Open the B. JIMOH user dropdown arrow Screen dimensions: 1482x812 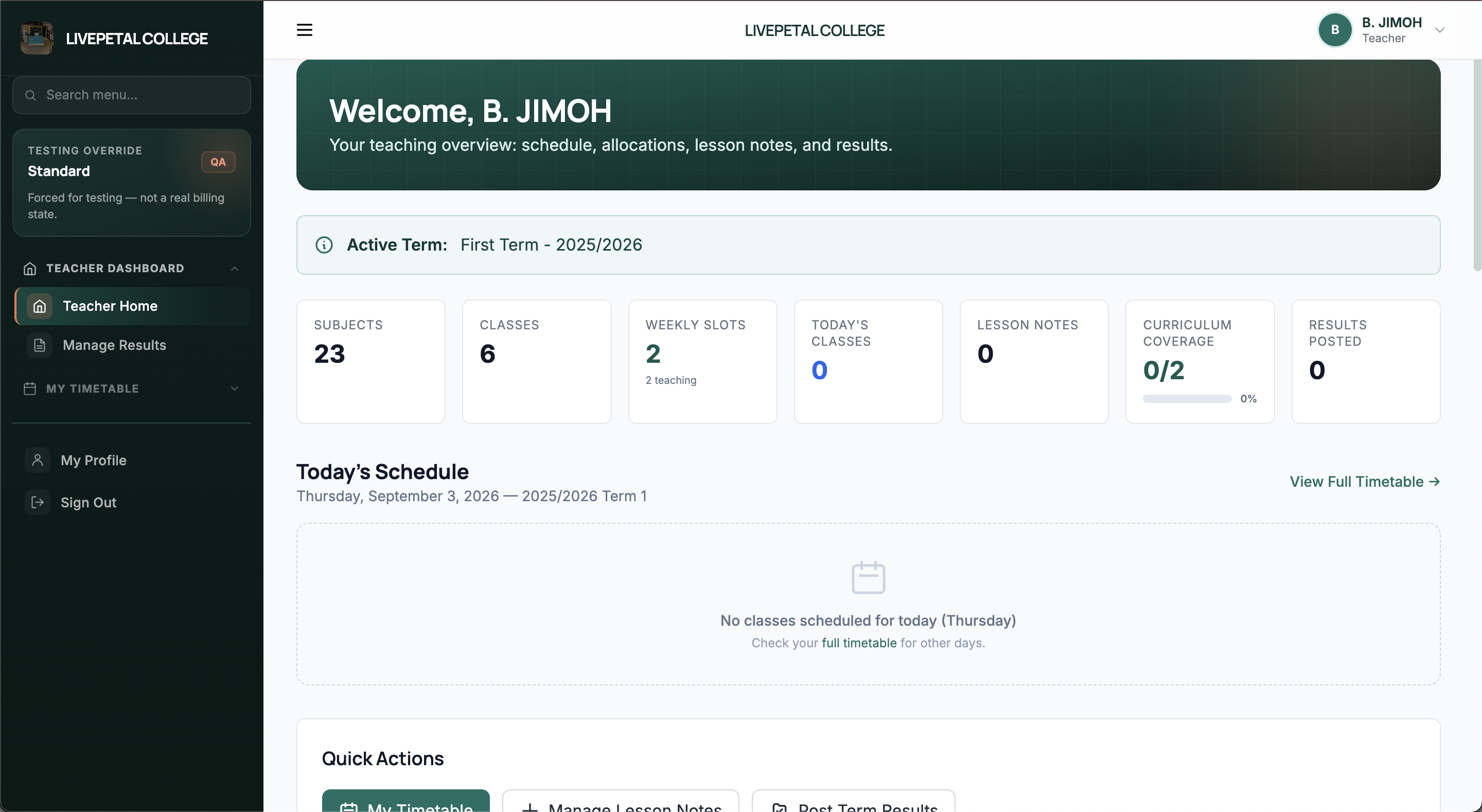point(1439,30)
